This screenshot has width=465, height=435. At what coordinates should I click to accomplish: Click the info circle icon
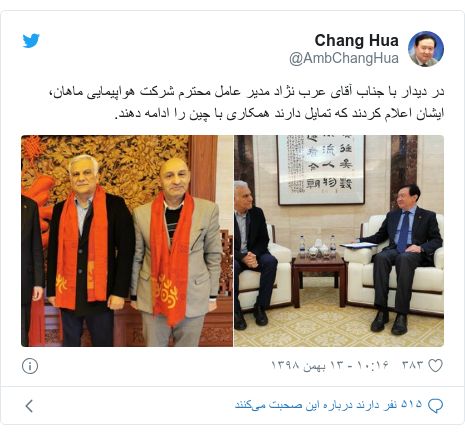[30, 366]
